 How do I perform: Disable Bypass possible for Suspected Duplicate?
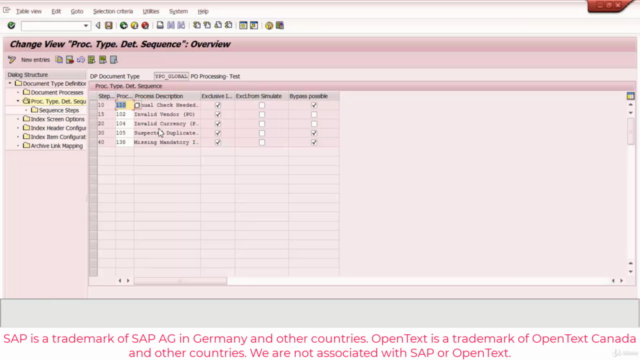(314, 133)
